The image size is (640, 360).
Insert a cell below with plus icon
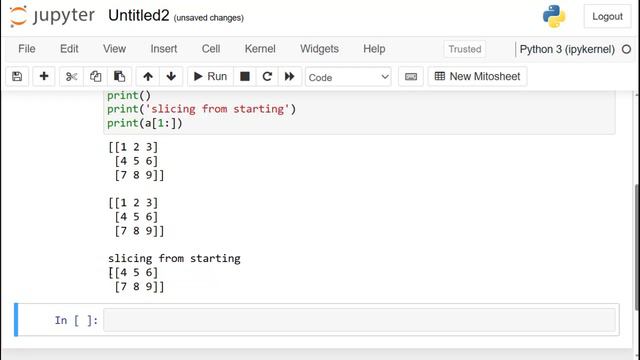[x=44, y=76]
